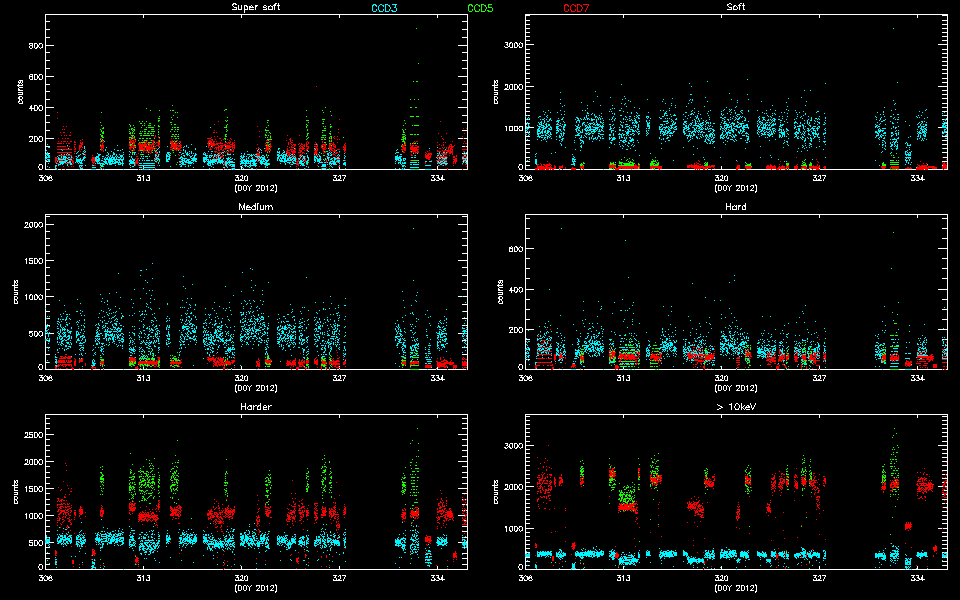Click the 334 x-axis tick in Medium plot
Screen dimensions: 960x600
pyautogui.click(x=437, y=378)
